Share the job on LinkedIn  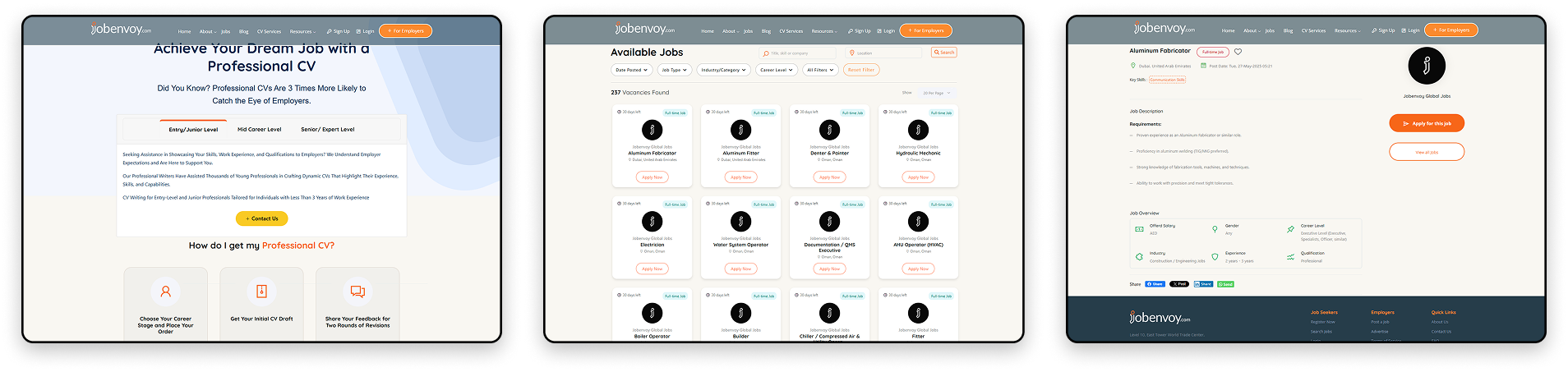(x=1203, y=284)
